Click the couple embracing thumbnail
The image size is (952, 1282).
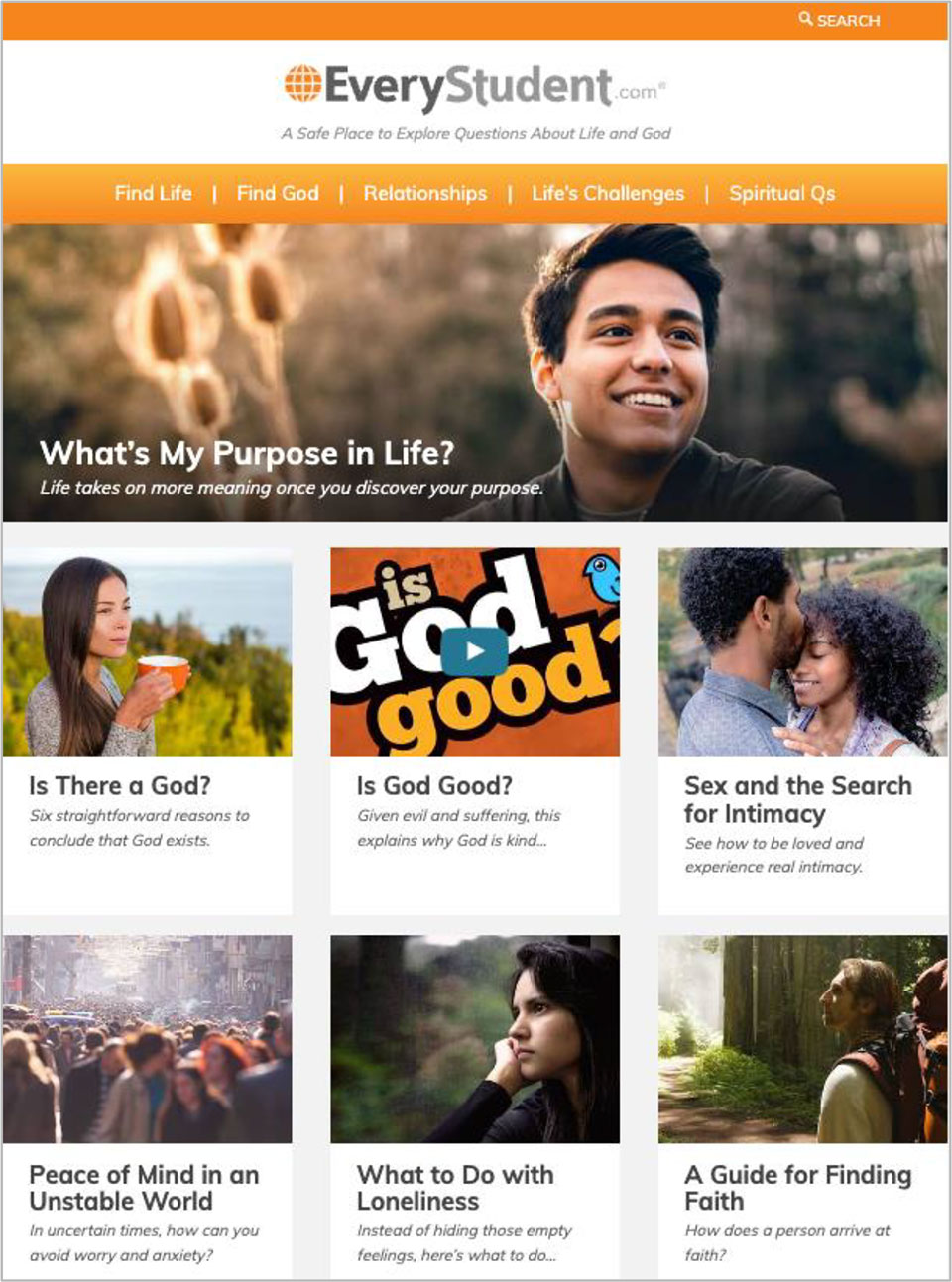[802, 651]
